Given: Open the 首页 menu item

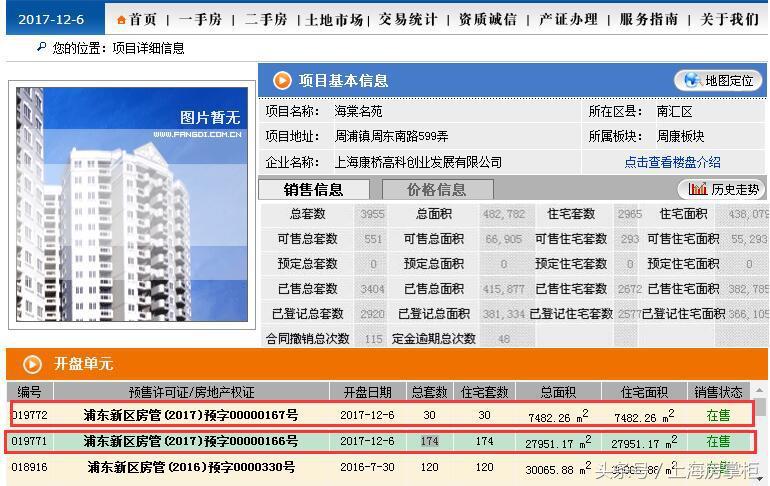Looking at the screenshot, I should click(143, 20).
